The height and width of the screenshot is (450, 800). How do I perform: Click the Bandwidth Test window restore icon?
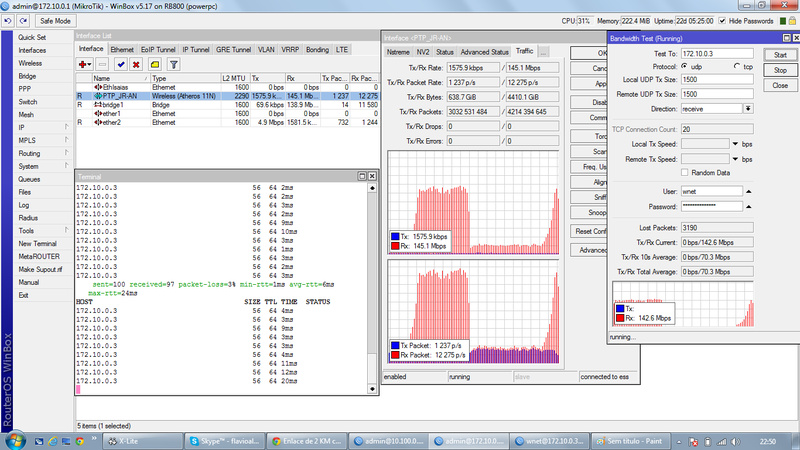click(x=787, y=38)
